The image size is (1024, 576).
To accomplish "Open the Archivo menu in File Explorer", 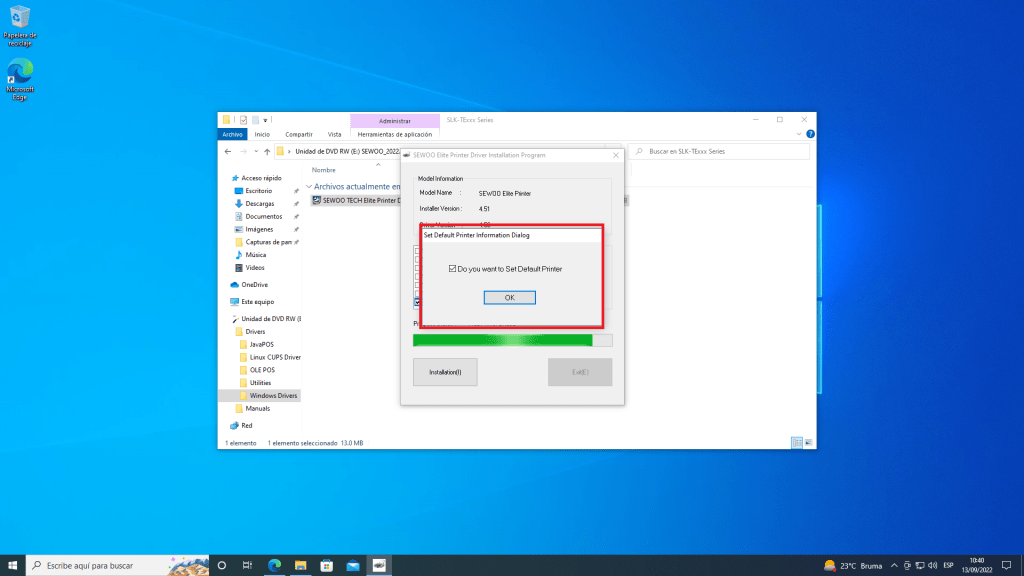I will pyautogui.click(x=232, y=134).
